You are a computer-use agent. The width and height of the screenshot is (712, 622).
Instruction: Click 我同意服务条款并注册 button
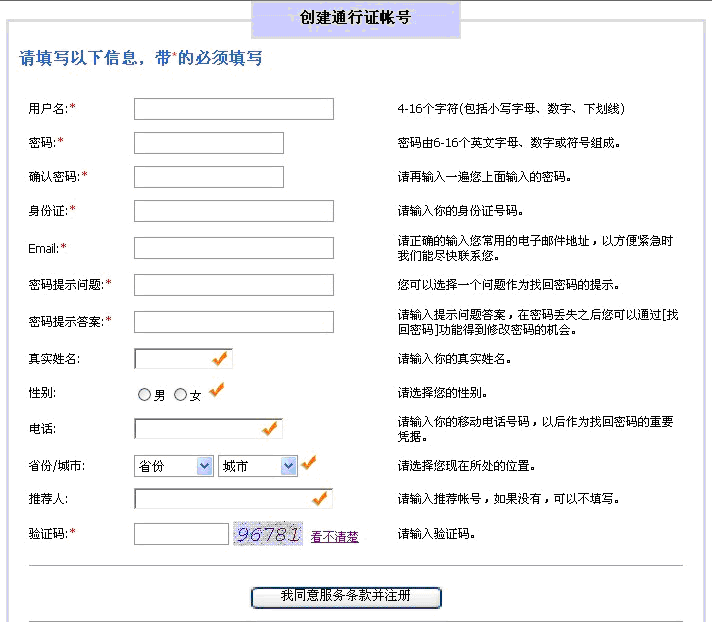tap(346, 597)
